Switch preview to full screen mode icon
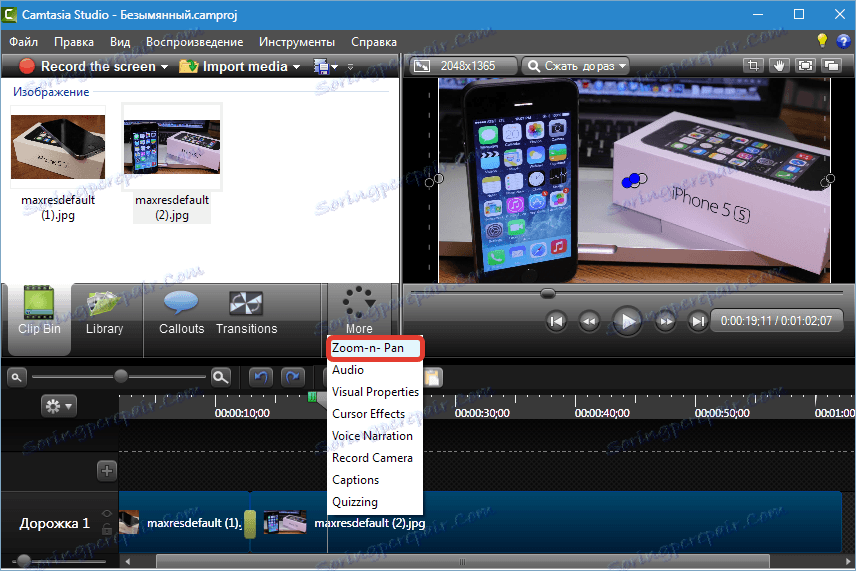The width and height of the screenshot is (856, 571). (x=805, y=66)
